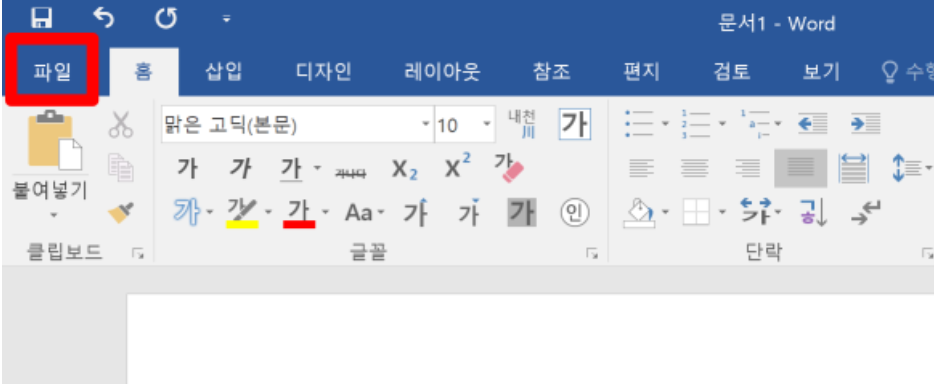Screen dimensions: 934x384
Task: Copy selection with the copy icon
Action: 121,167
